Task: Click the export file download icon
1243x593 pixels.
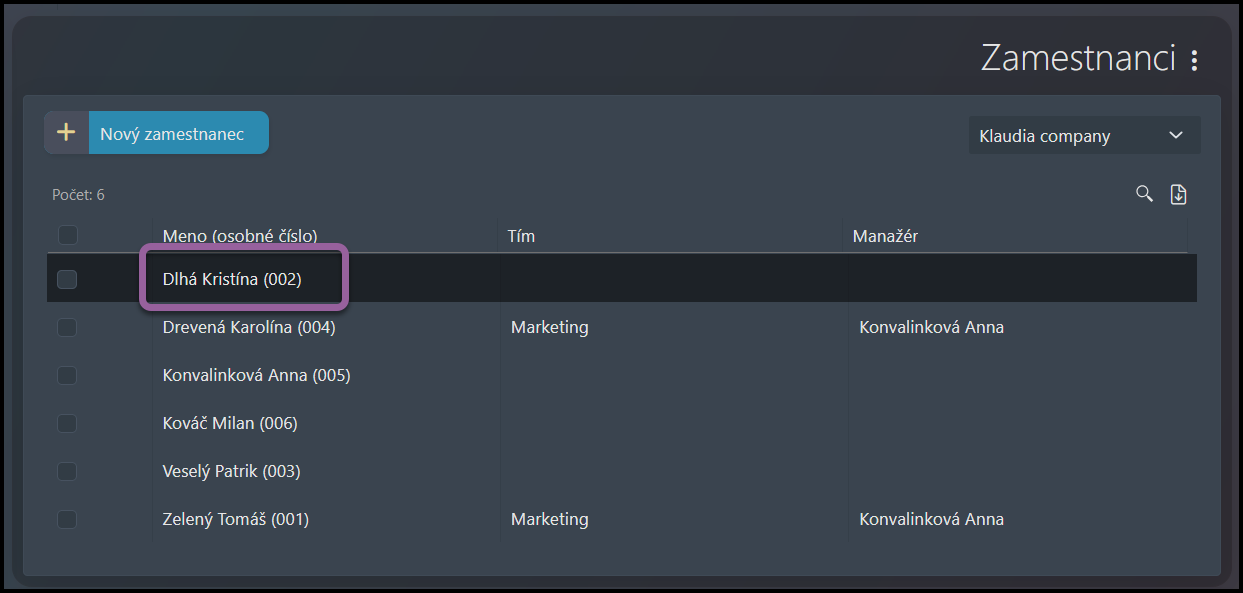Action: click(x=1178, y=195)
